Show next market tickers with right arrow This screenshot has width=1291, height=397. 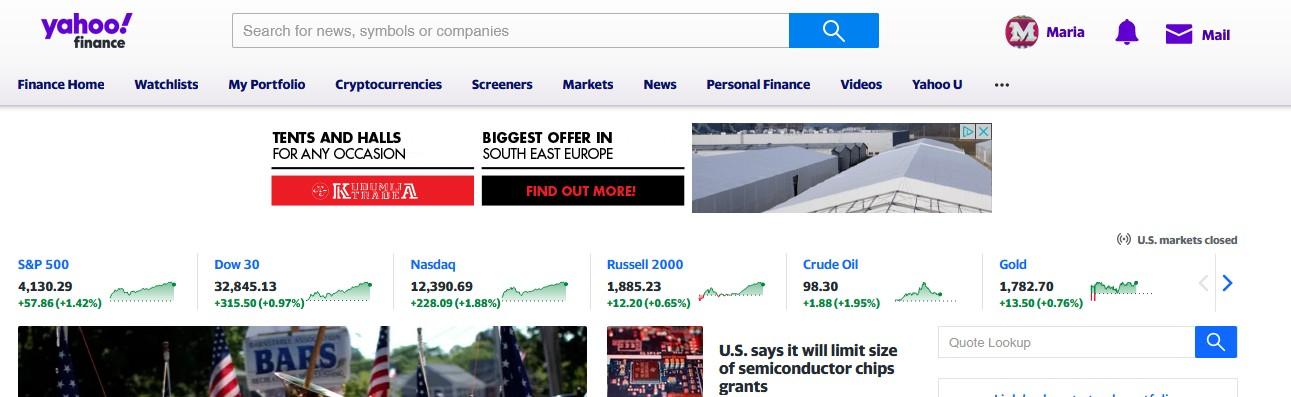1228,283
